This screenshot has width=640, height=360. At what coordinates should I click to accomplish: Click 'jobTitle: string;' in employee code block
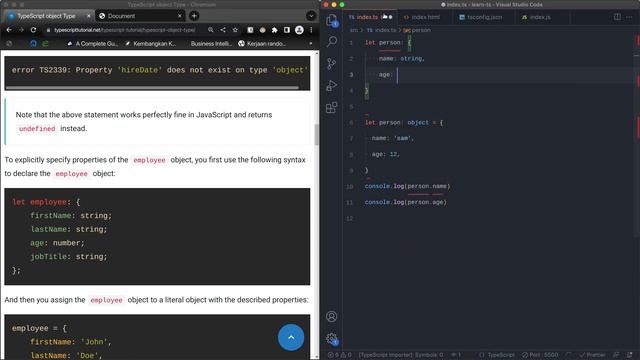[x=69, y=257]
